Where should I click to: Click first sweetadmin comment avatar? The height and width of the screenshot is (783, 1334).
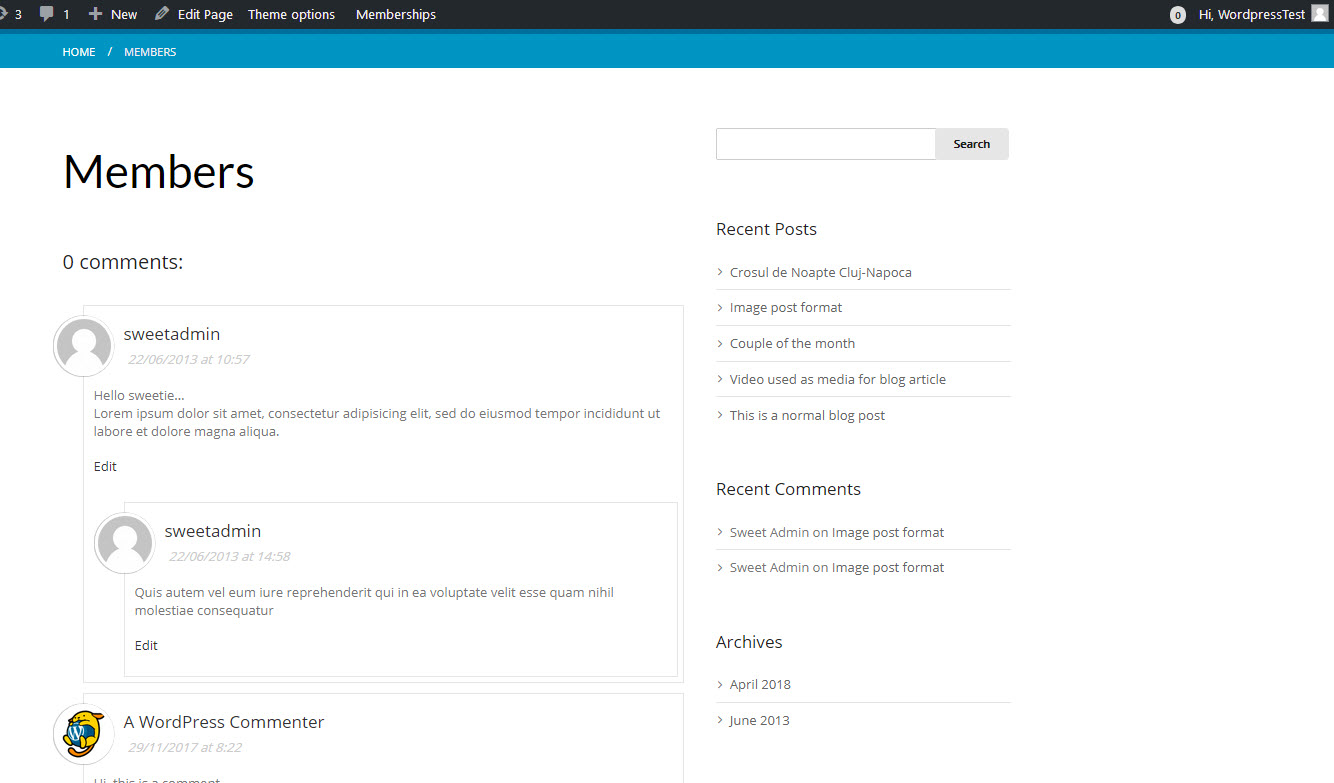pos(83,346)
